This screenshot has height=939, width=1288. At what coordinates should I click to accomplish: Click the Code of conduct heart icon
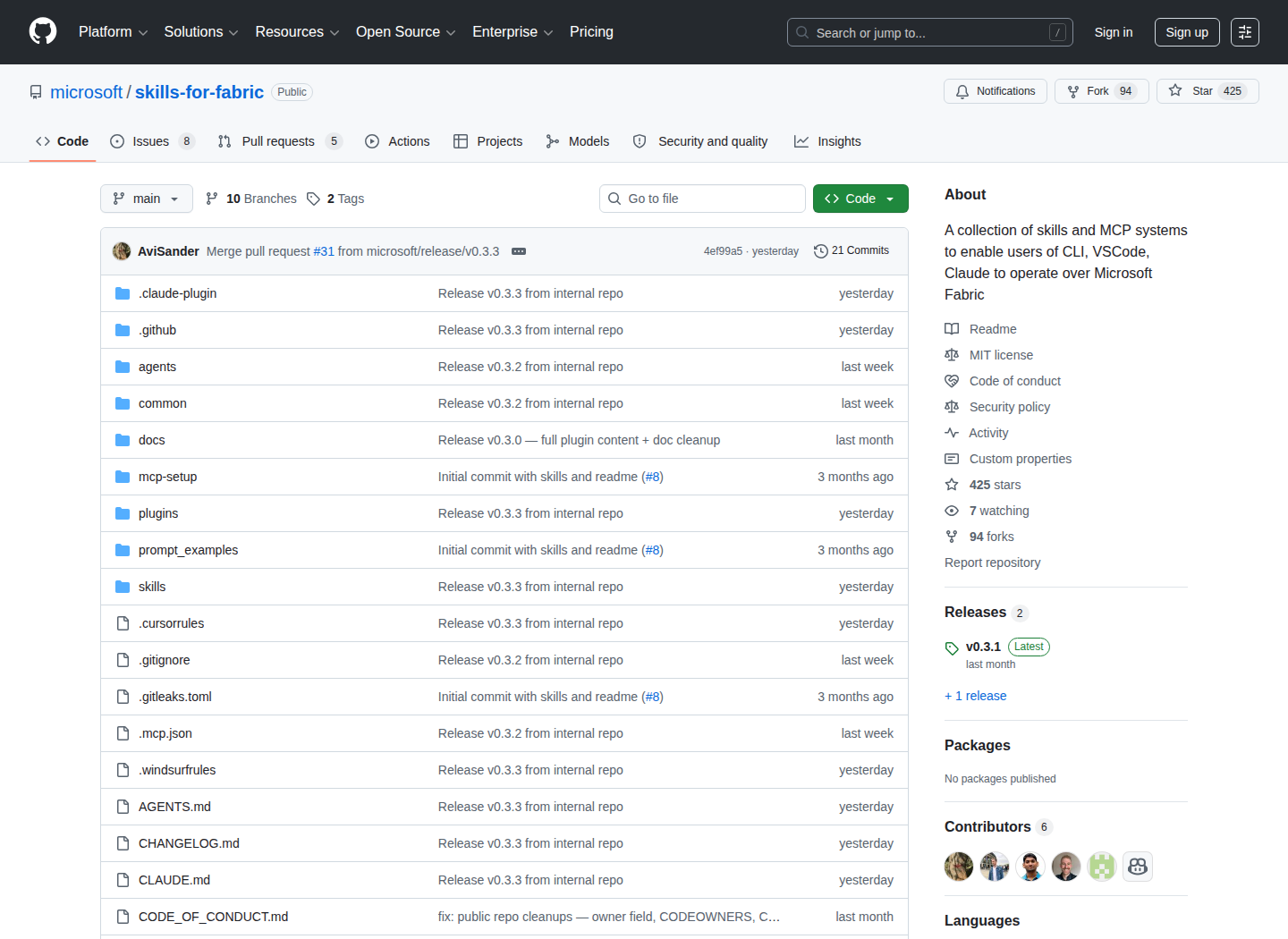[952, 381]
